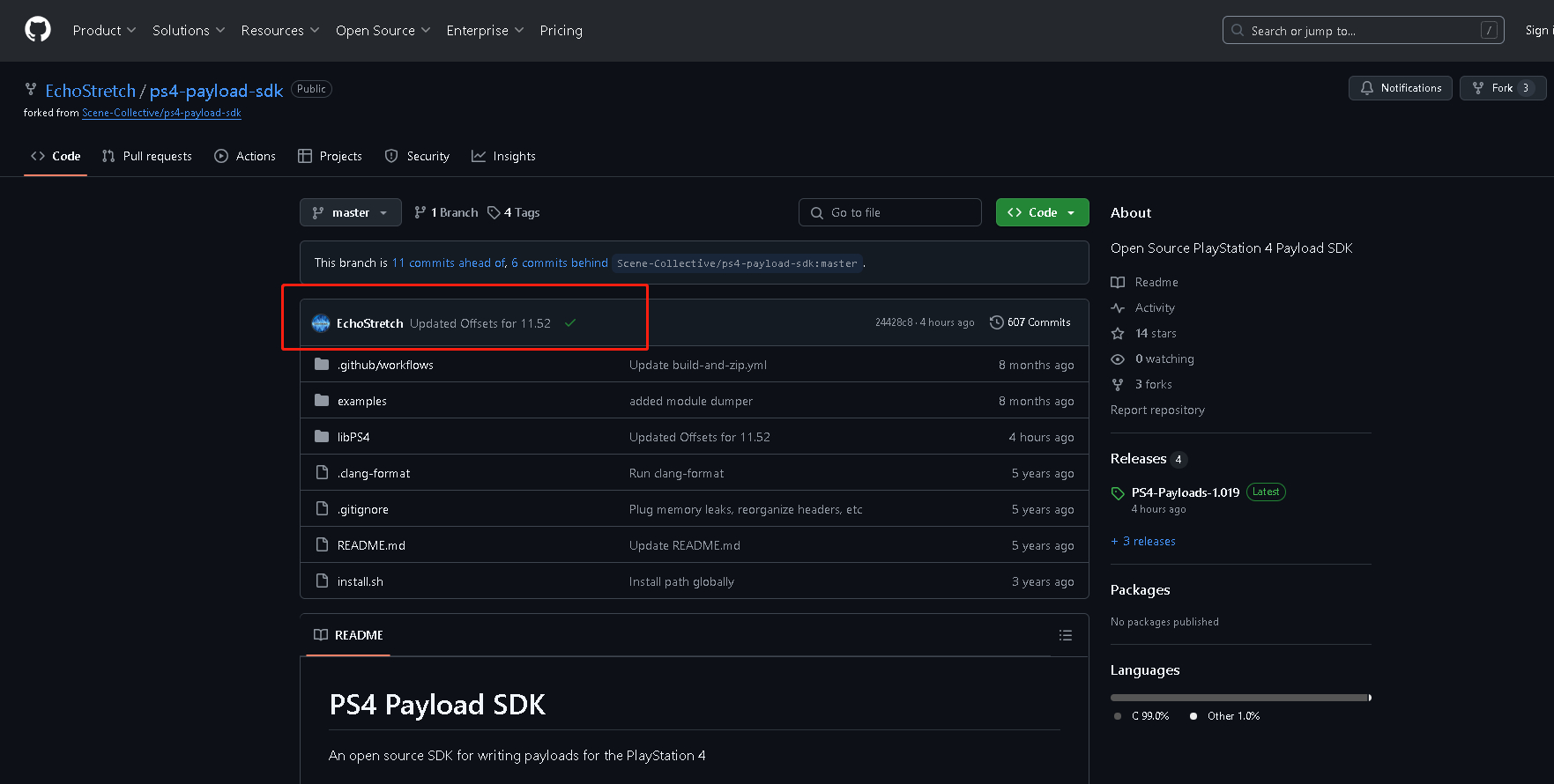
Task: Open the libPS4 folder
Action: coord(353,437)
